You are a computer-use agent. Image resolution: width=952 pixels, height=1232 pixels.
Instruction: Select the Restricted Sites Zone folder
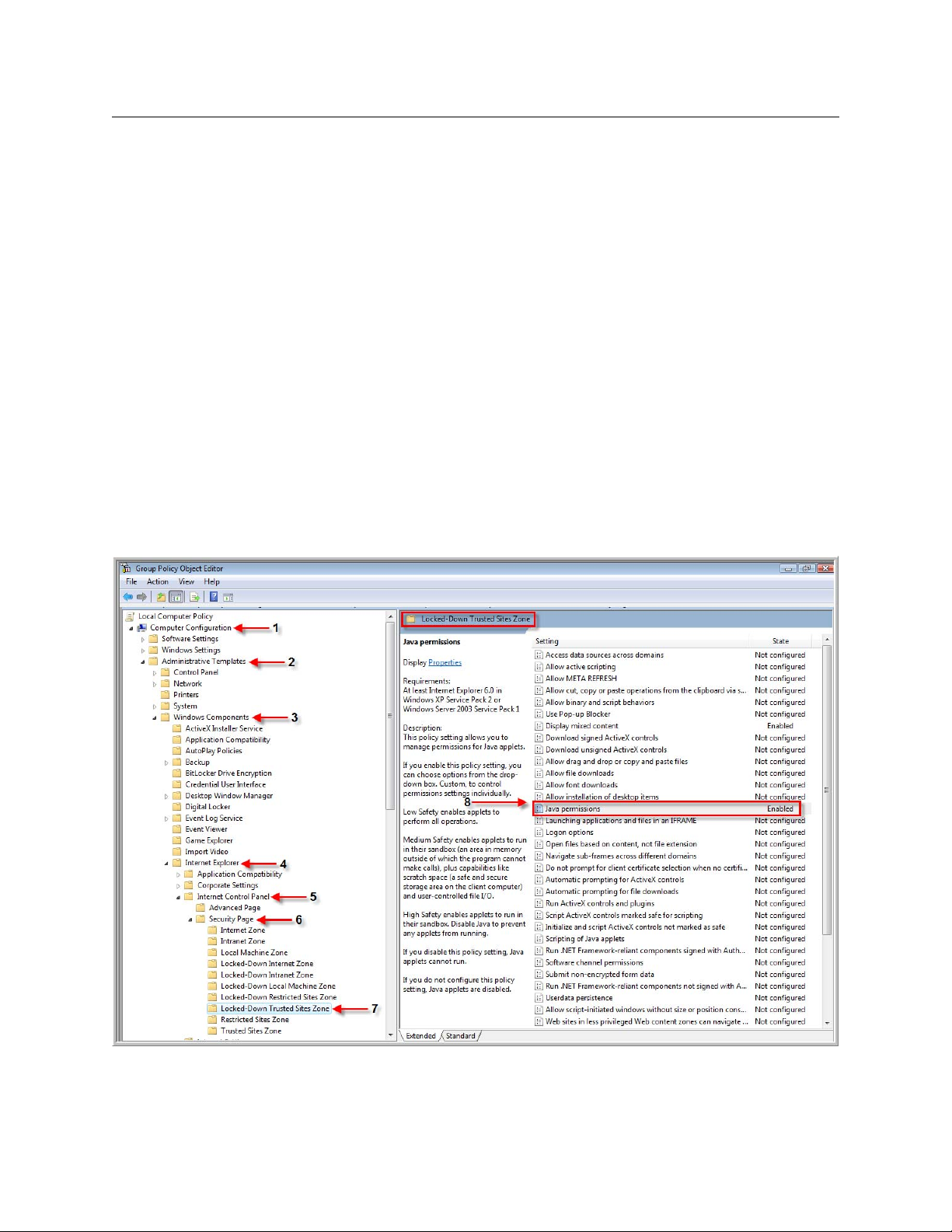pos(255,1020)
